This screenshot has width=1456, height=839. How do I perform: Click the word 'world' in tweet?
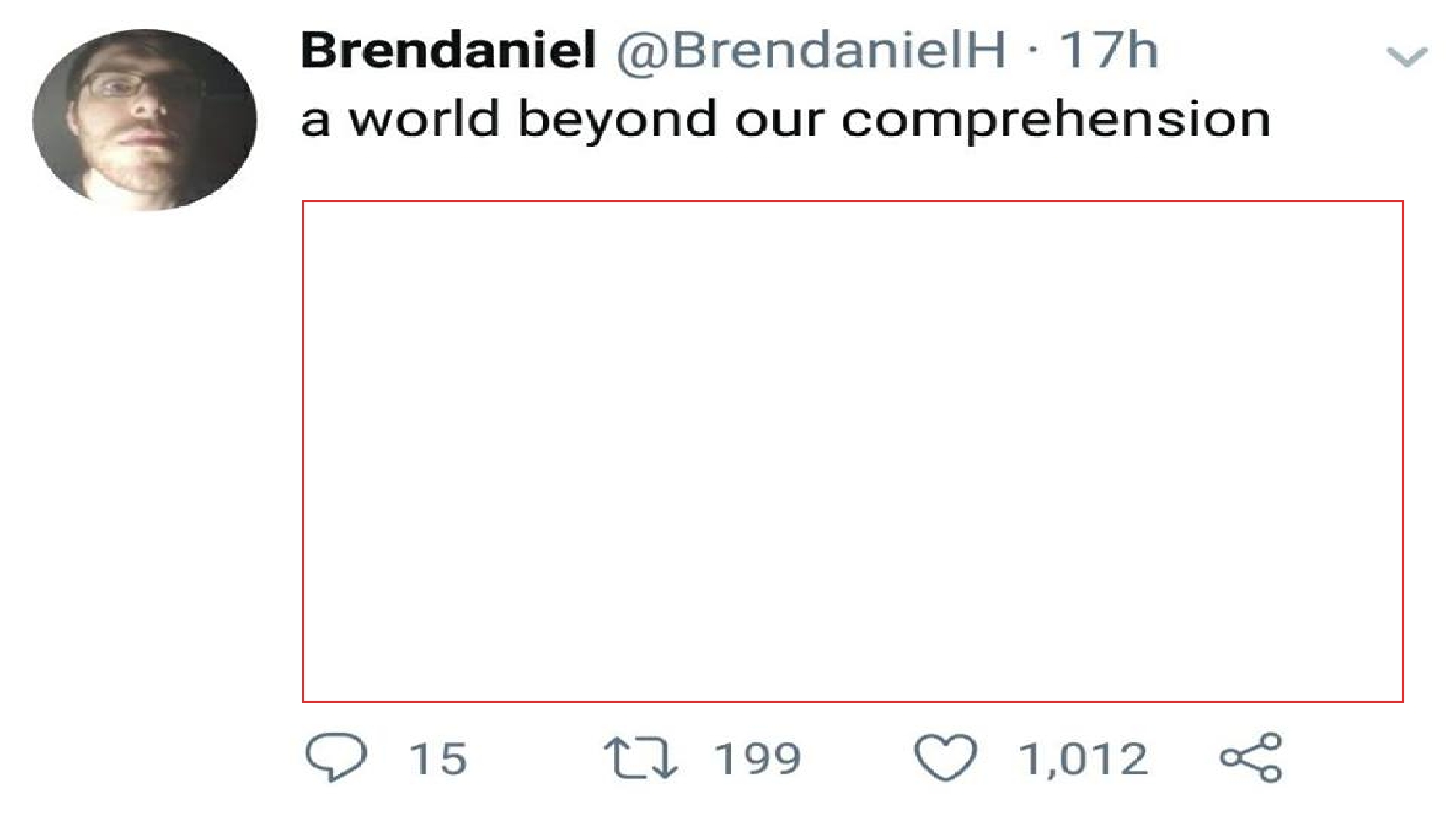[x=425, y=118]
